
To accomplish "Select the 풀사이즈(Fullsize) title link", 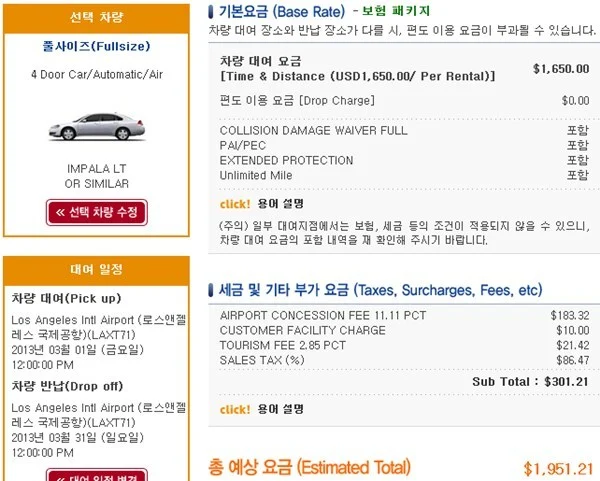I will click(96, 46).
